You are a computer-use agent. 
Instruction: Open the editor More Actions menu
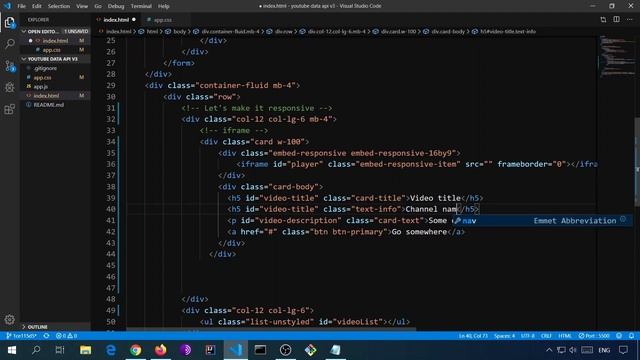point(629,20)
